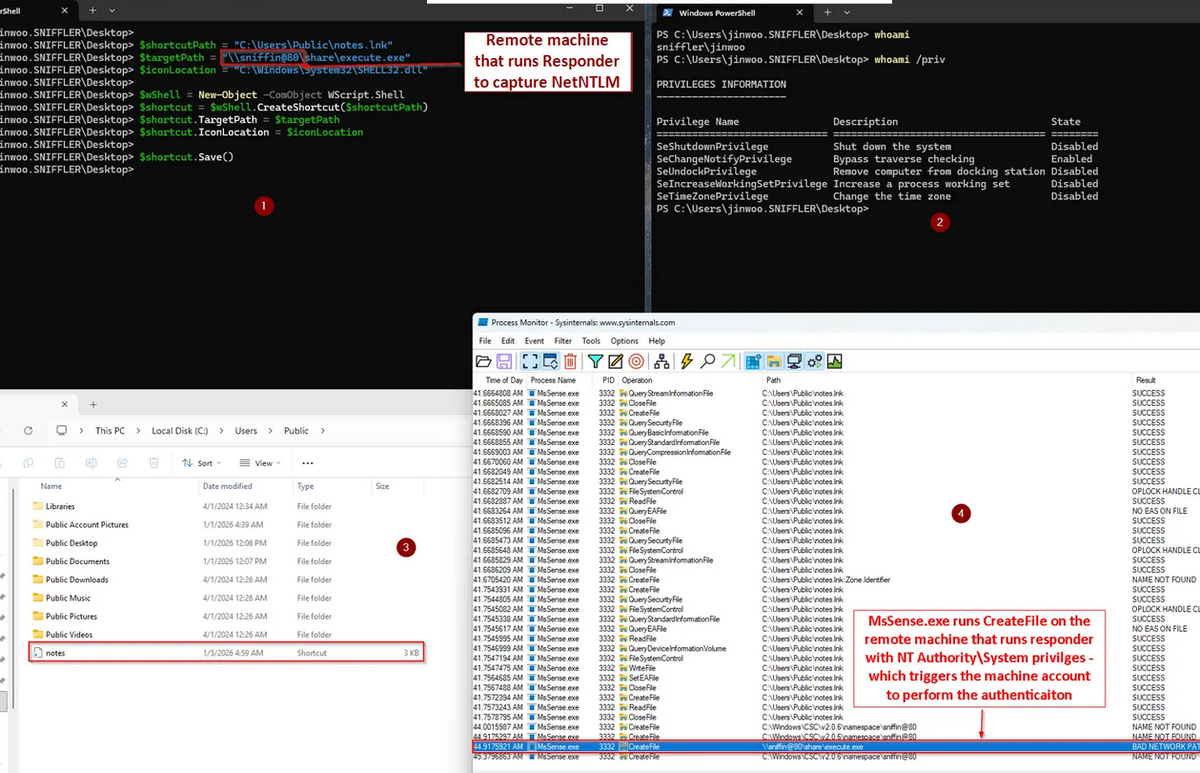The image size is (1200, 773).
Task: Select the Public Downloads folder
Action: [x=76, y=580]
